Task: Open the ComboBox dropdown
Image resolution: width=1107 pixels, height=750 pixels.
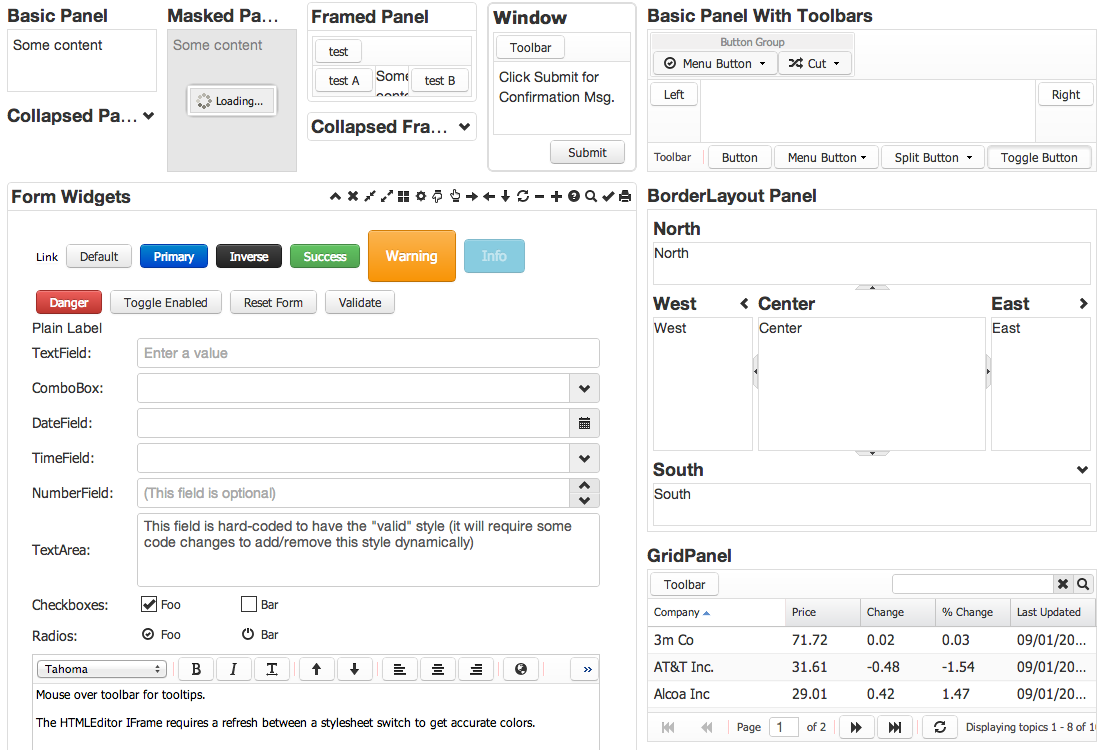Action: tap(584, 387)
